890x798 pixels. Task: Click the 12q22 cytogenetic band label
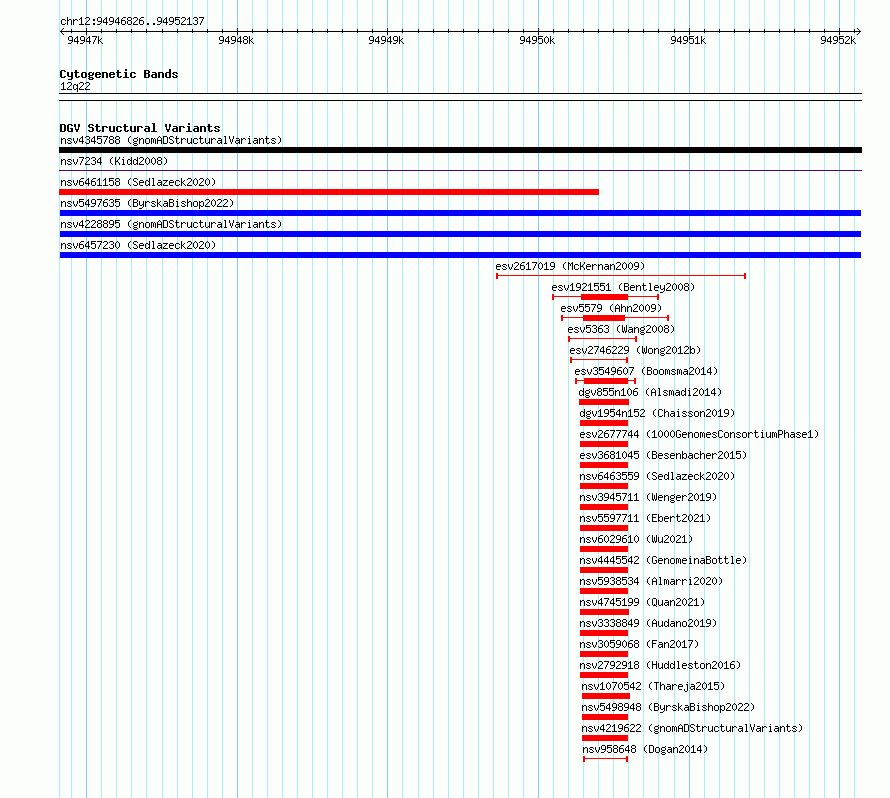click(x=75, y=86)
